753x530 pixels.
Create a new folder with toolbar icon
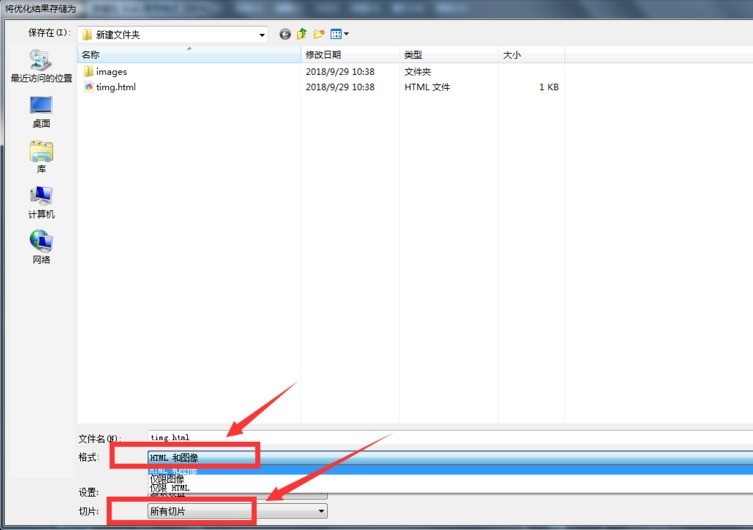tap(319, 34)
